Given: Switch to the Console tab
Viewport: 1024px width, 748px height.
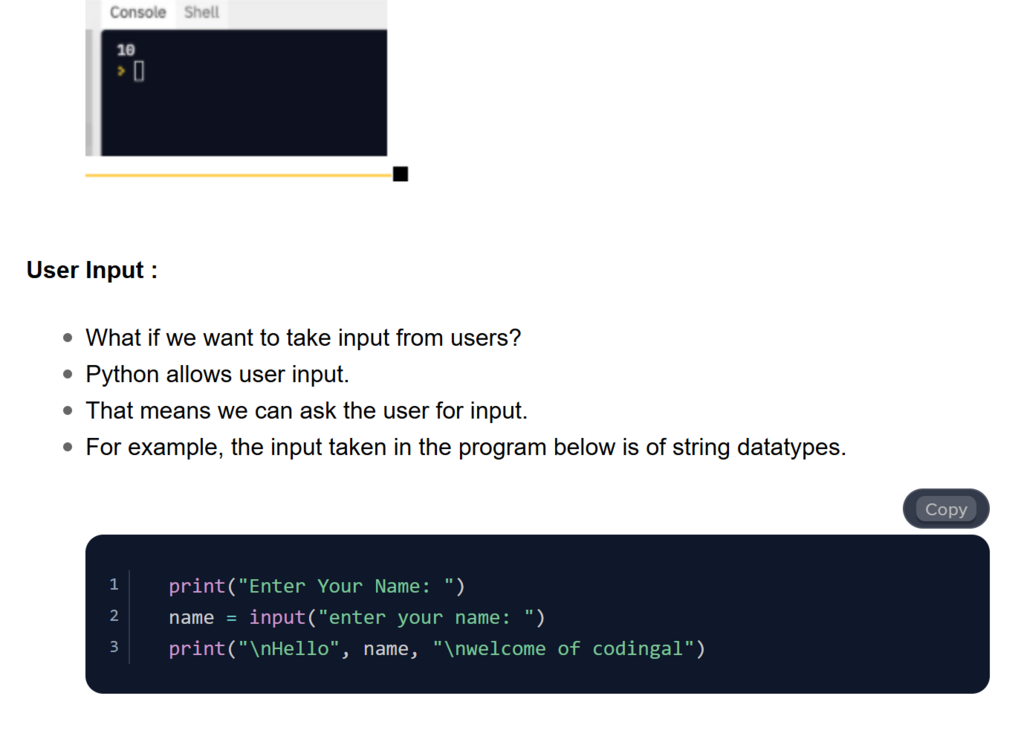Looking at the screenshot, I should 137,13.
